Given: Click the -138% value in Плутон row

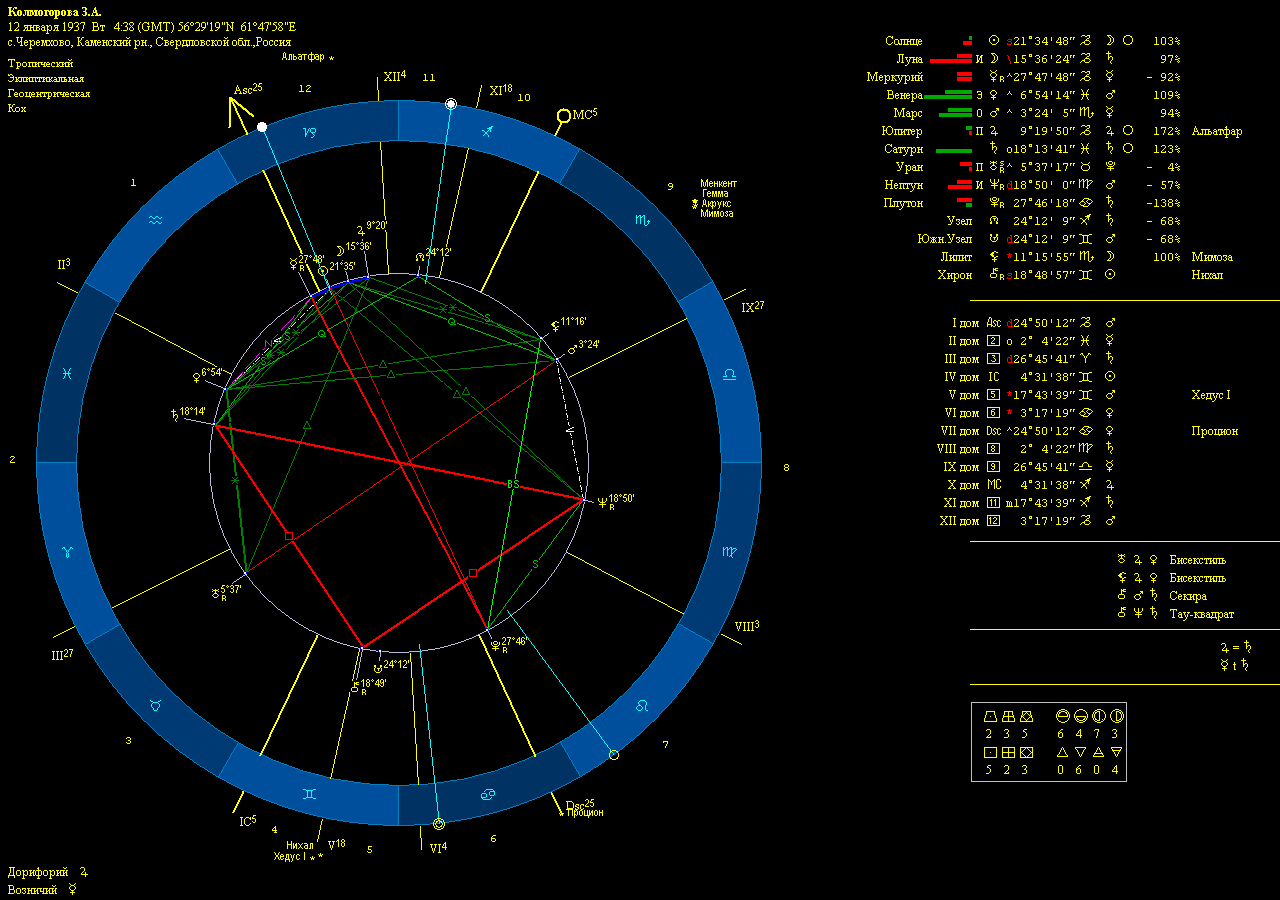Looking at the screenshot, I should 1164,203.
